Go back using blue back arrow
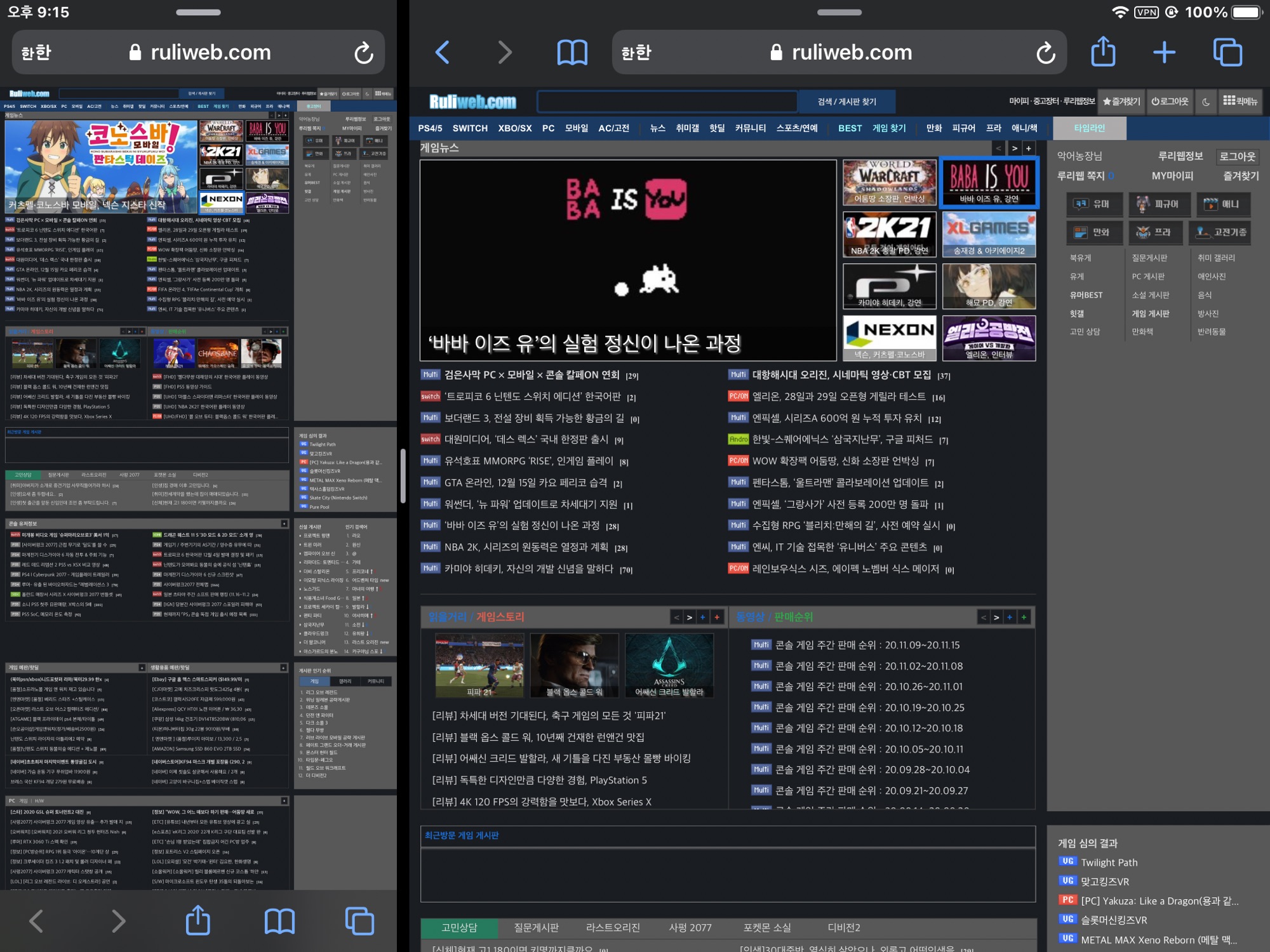 443,52
